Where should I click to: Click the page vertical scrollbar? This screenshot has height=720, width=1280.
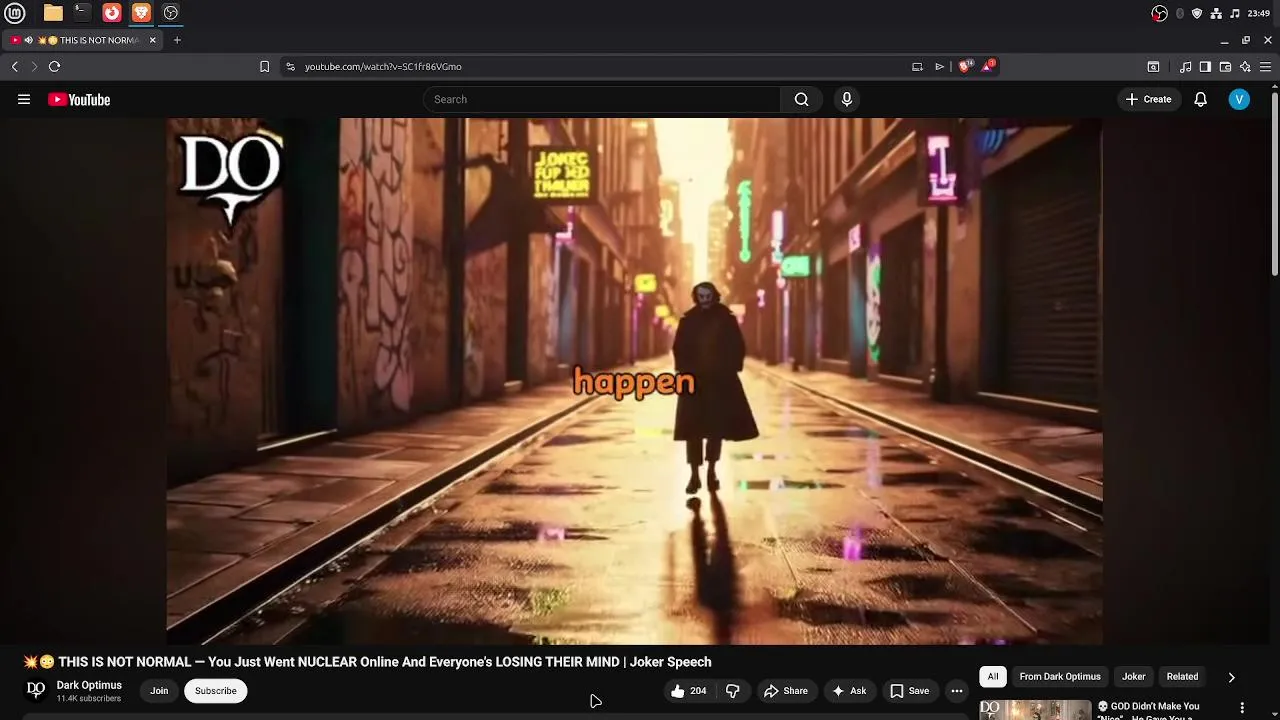pyautogui.click(x=1274, y=183)
